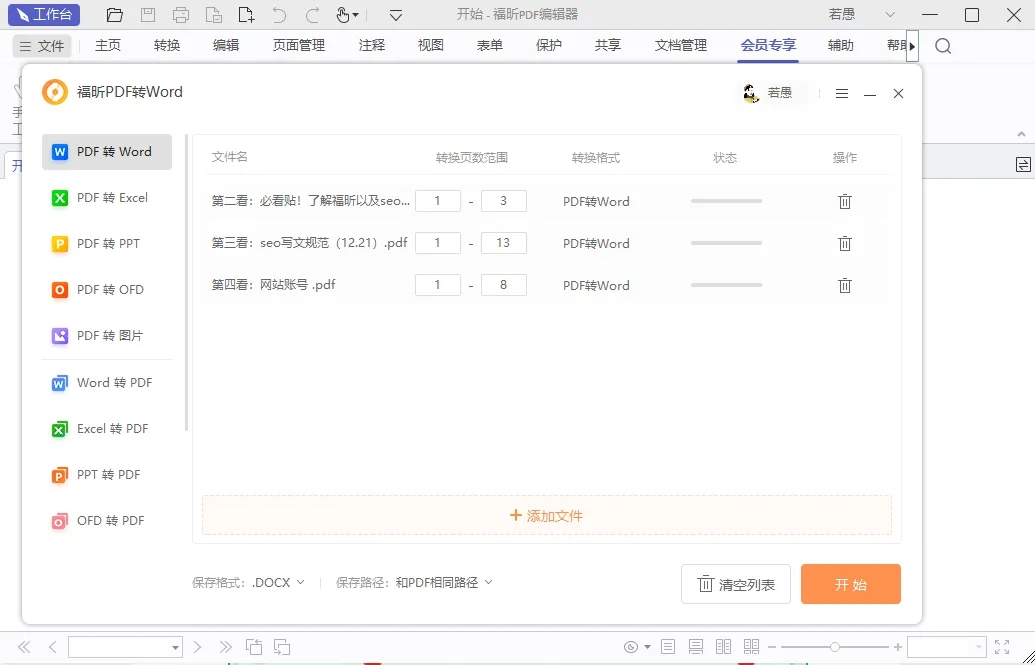Open the 保存路径 和PDF相同路径 dropdown
The height and width of the screenshot is (665, 1035).
[444, 582]
